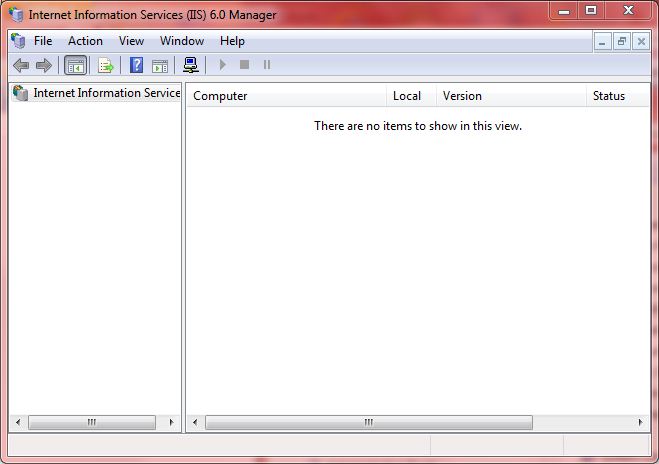Click the Back arrow toolbar icon
This screenshot has height=464, width=659.
(x=20, y=65)
